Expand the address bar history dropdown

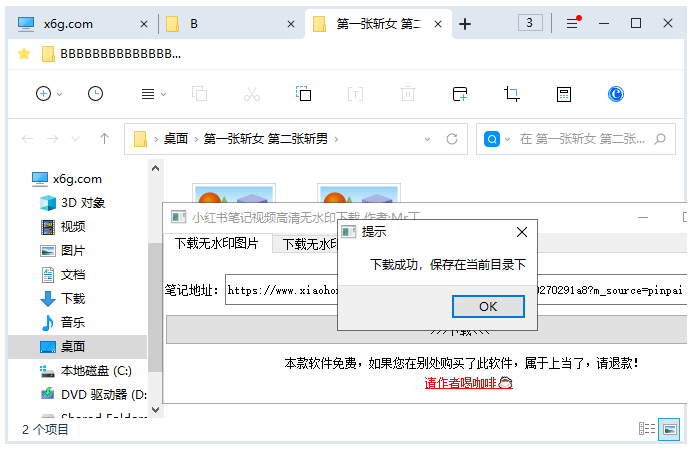427,139
